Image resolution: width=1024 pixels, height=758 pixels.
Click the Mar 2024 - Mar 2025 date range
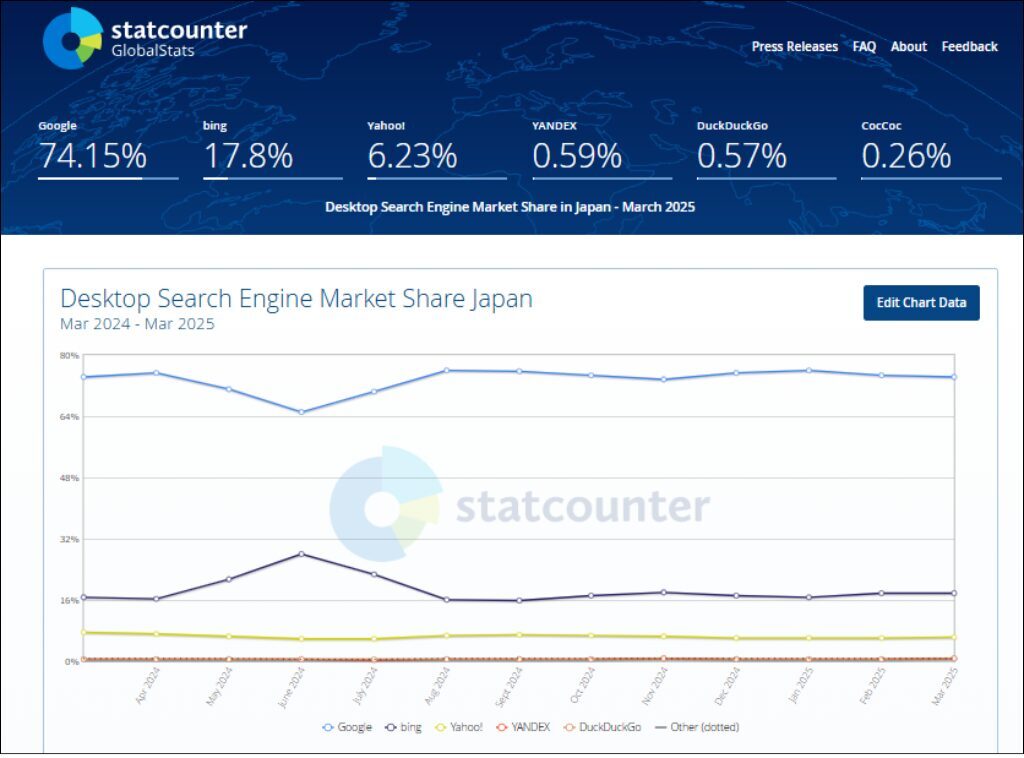[x=137, y=324]
